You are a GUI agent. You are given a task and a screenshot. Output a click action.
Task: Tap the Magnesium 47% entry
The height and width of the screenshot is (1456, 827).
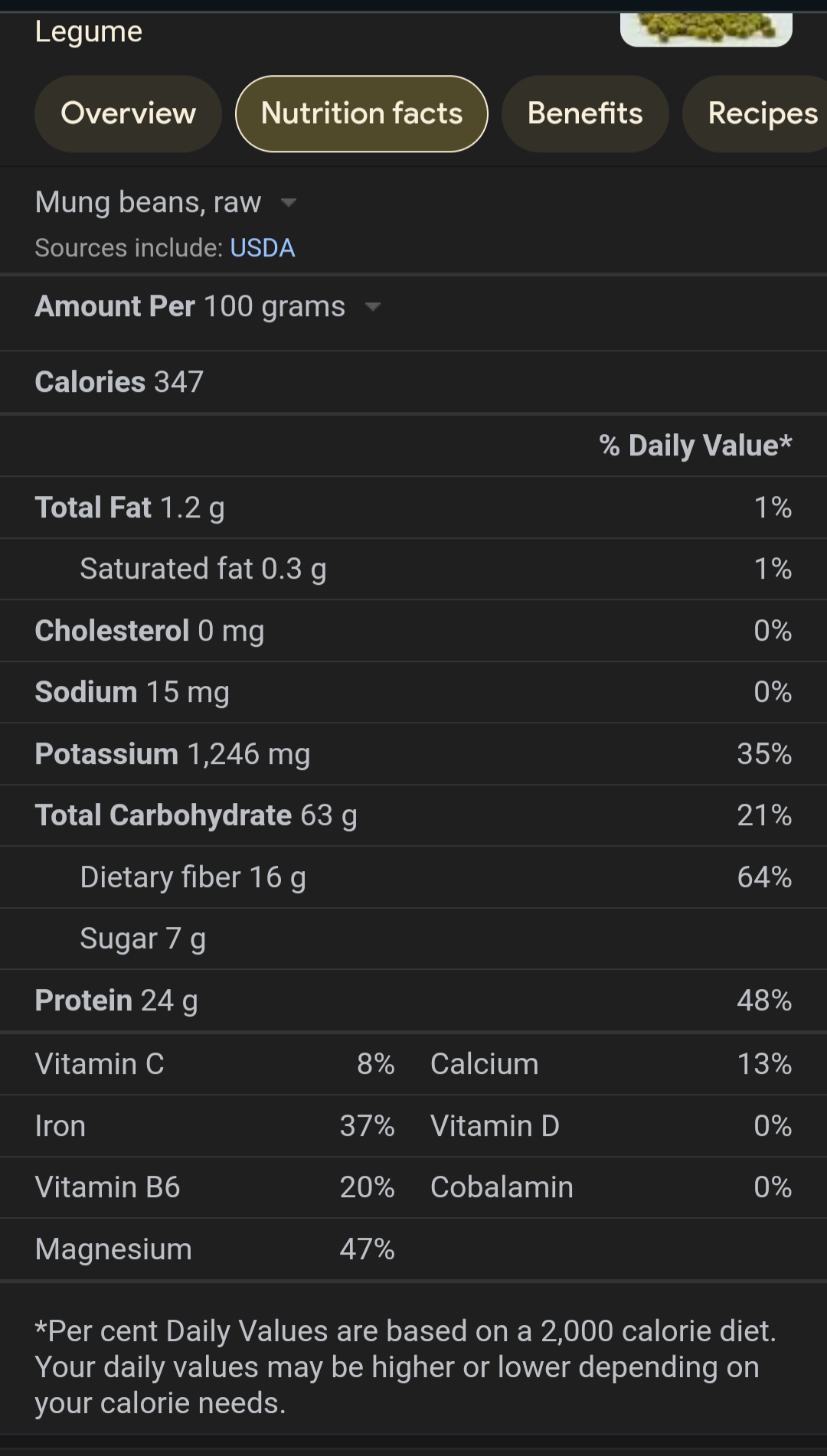point(214,1249)
